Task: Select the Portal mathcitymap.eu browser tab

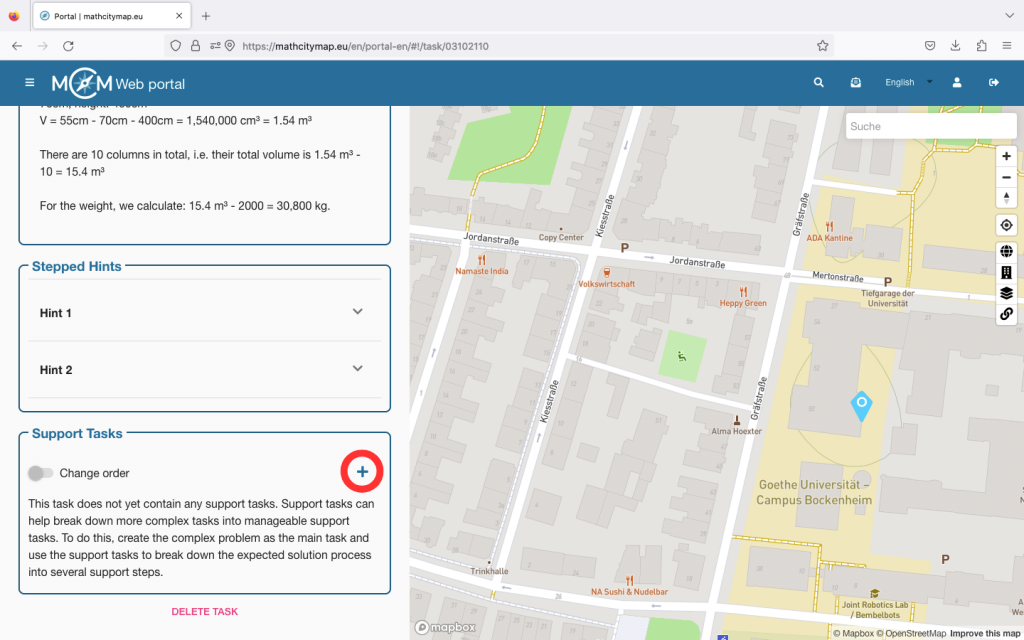Action: pos(110,16)
